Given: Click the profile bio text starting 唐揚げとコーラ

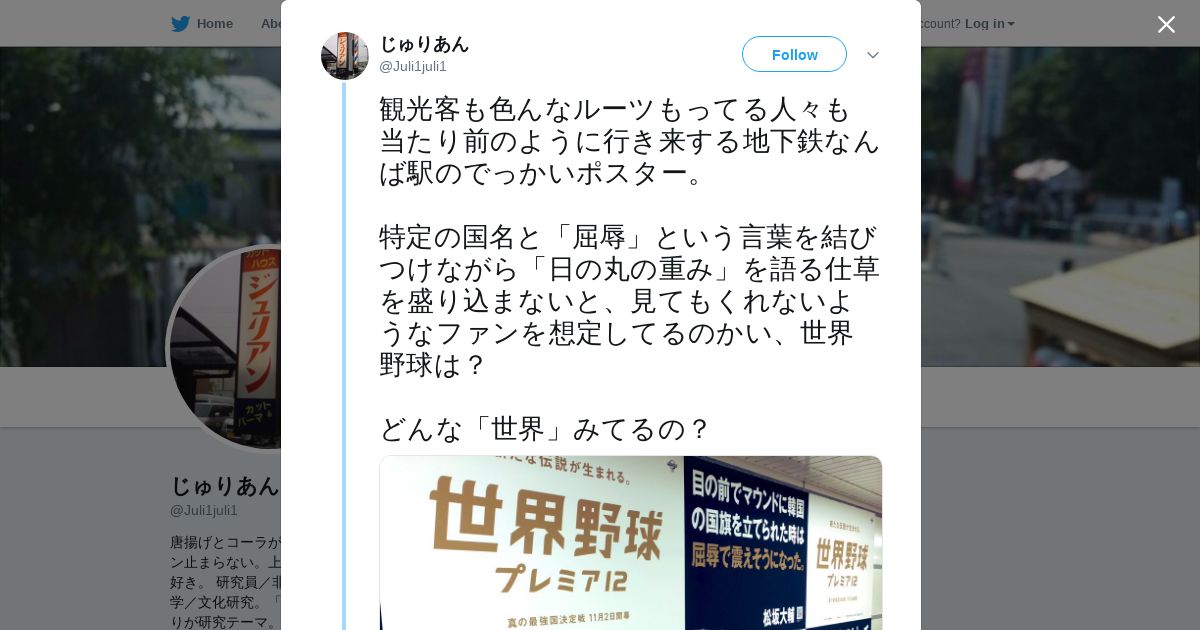Looking at the screenshot, I should [225, 582].
